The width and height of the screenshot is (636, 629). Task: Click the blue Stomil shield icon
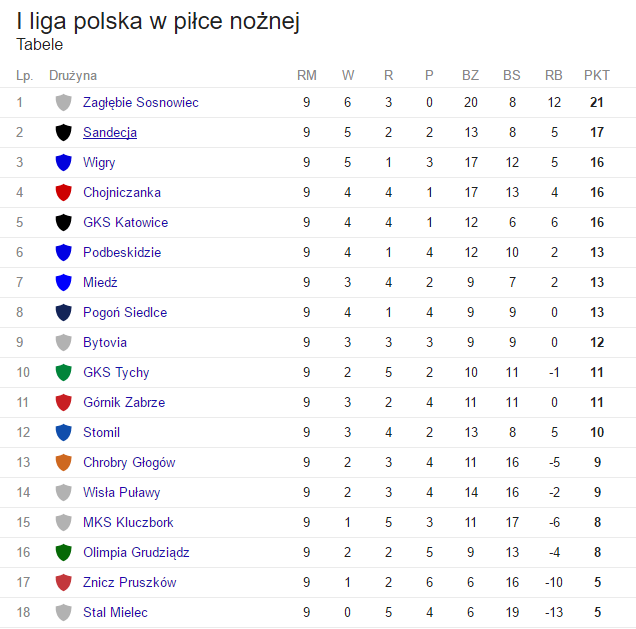[x=64, y=432]
